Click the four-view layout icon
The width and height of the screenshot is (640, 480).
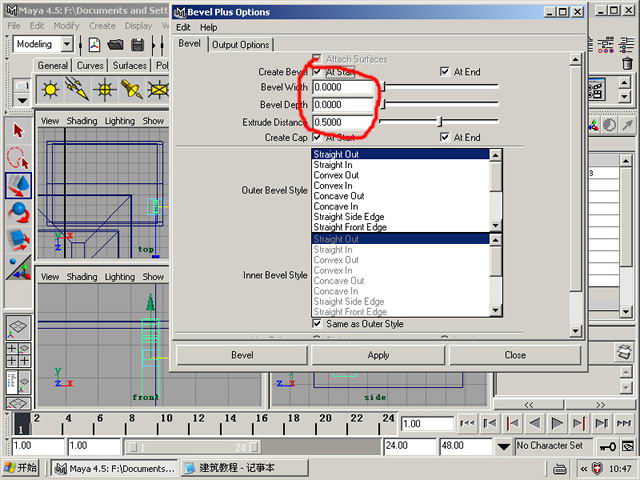pos(18,354)
